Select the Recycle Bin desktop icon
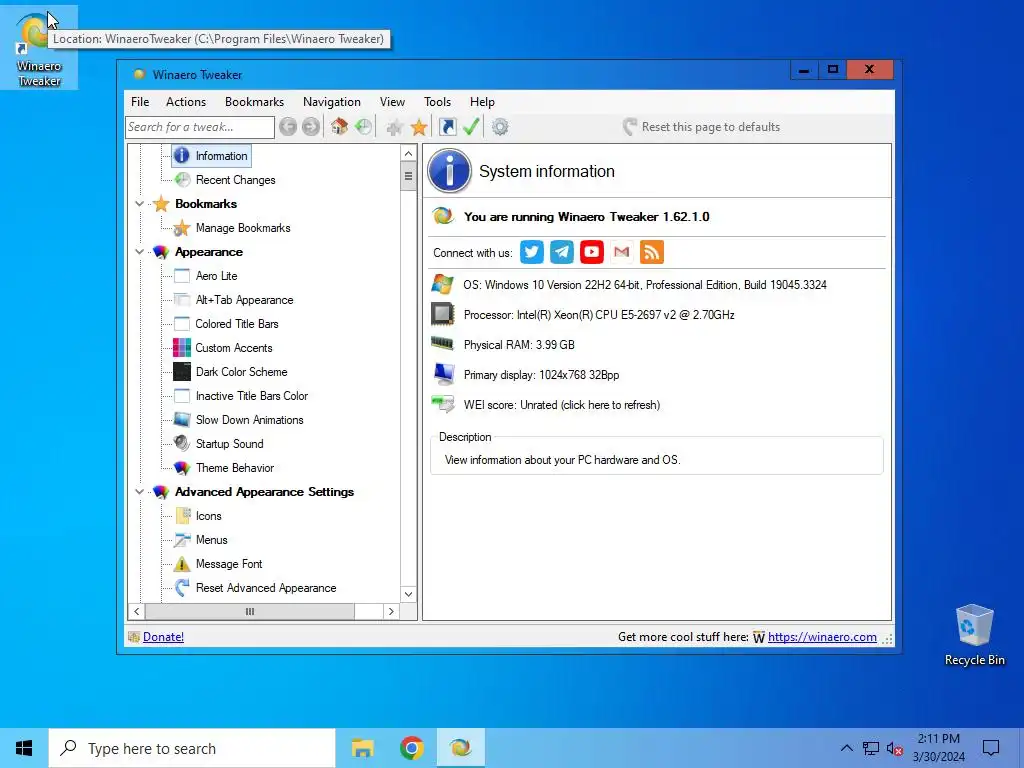 974,634
